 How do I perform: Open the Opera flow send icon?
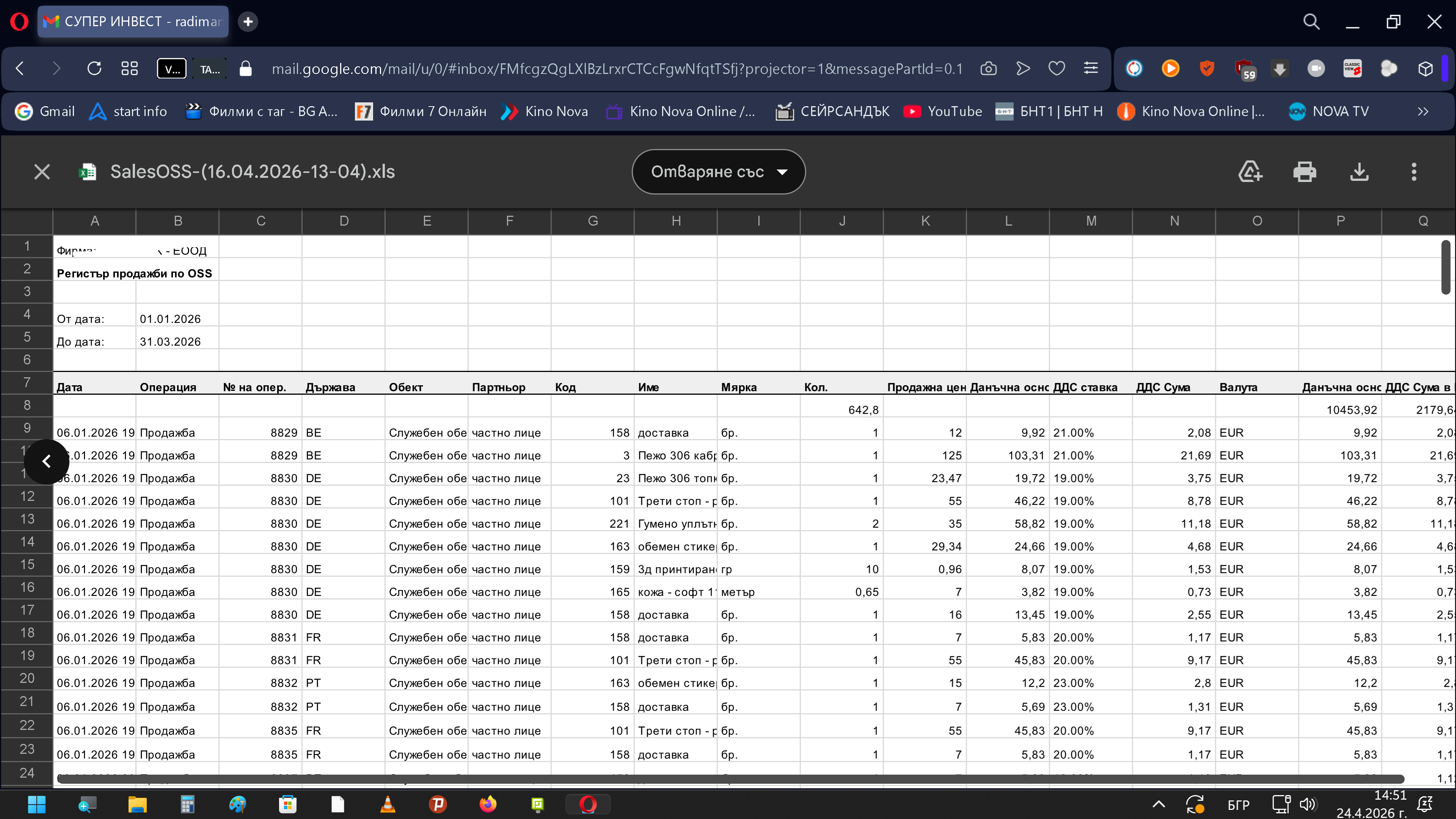click(1023, 69)
